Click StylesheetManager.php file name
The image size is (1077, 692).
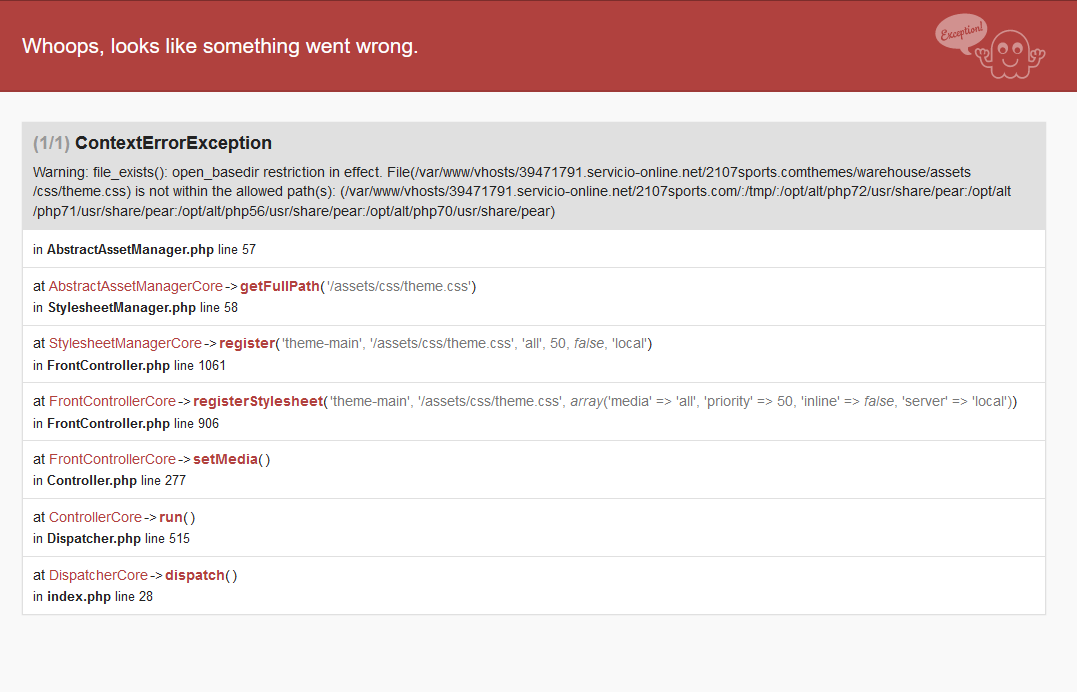[121, 307]
